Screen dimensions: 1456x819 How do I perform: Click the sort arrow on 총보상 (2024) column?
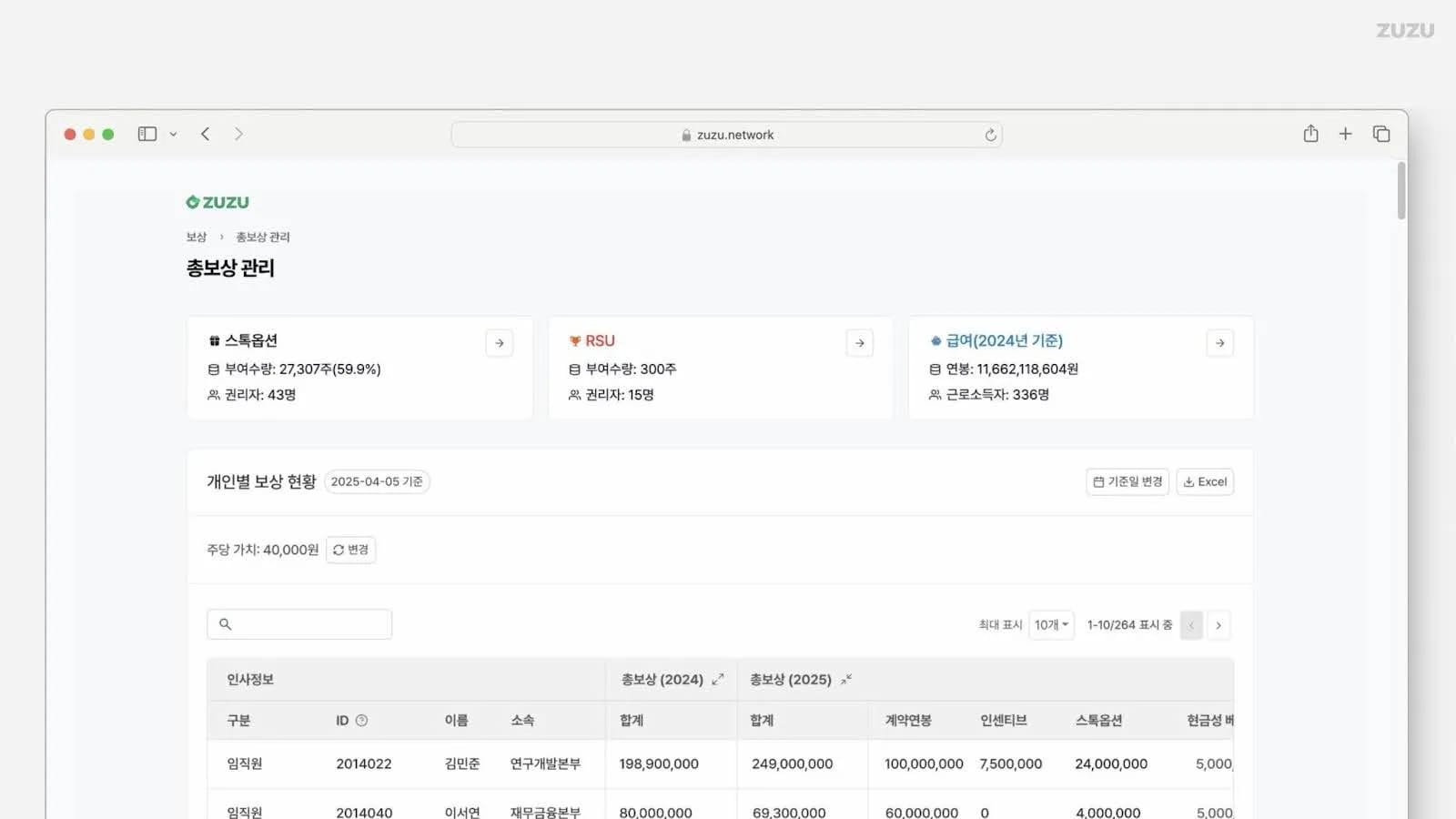[x=718, y=679]
